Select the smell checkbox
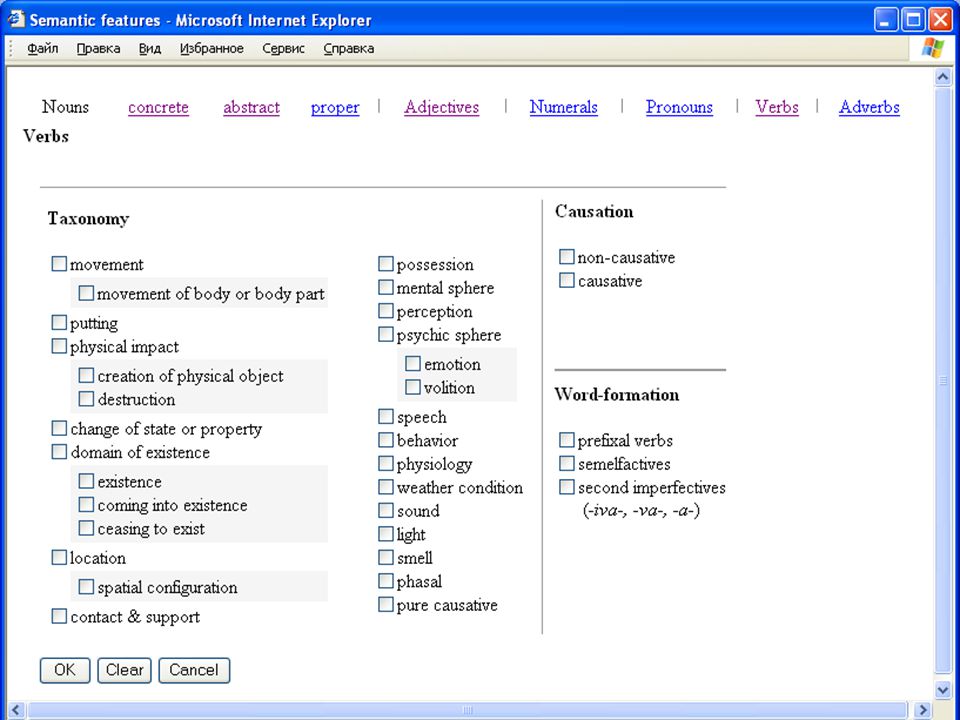Image resolution: width=960 pixels, height=720 pixels. [386, 557]
